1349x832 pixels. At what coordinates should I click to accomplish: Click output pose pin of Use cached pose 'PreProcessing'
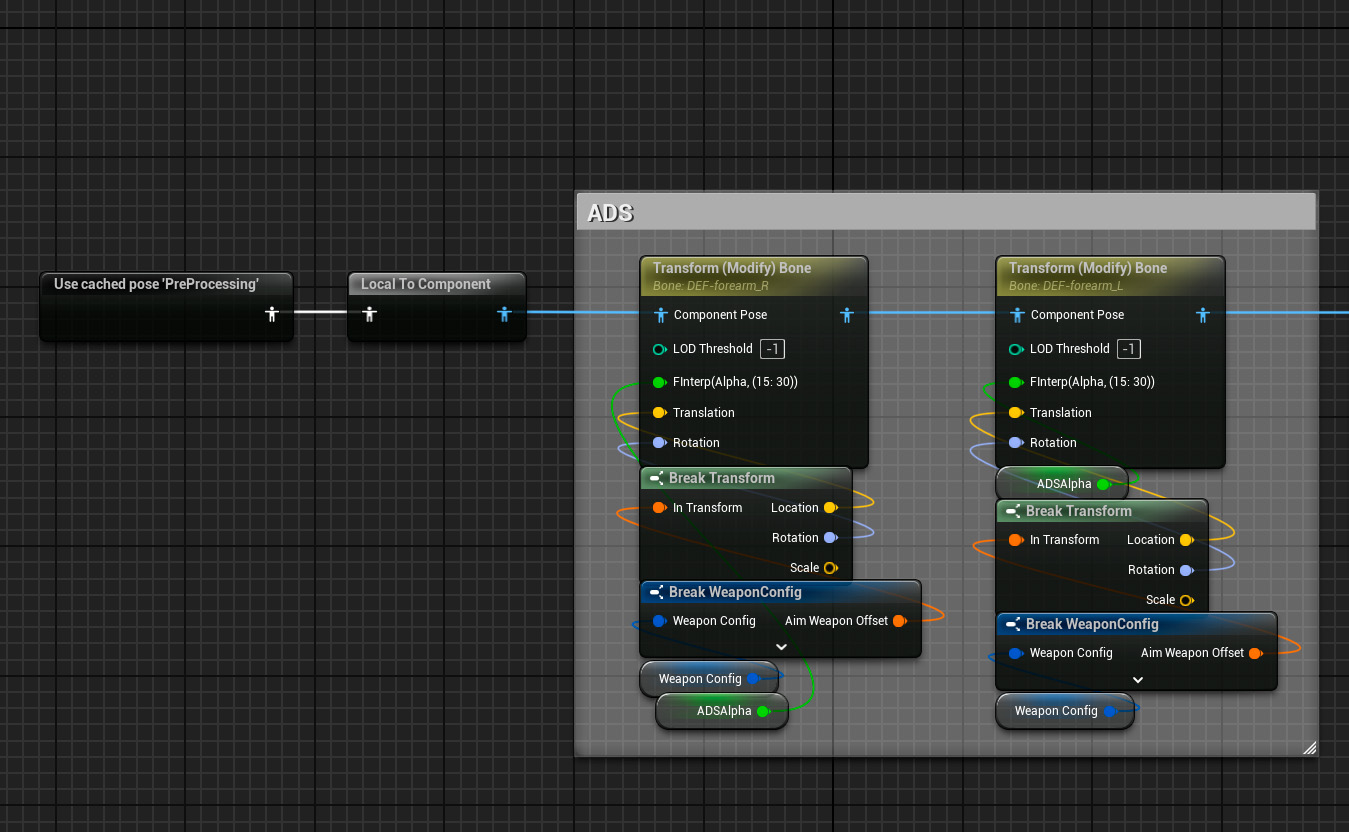(271, 314)
